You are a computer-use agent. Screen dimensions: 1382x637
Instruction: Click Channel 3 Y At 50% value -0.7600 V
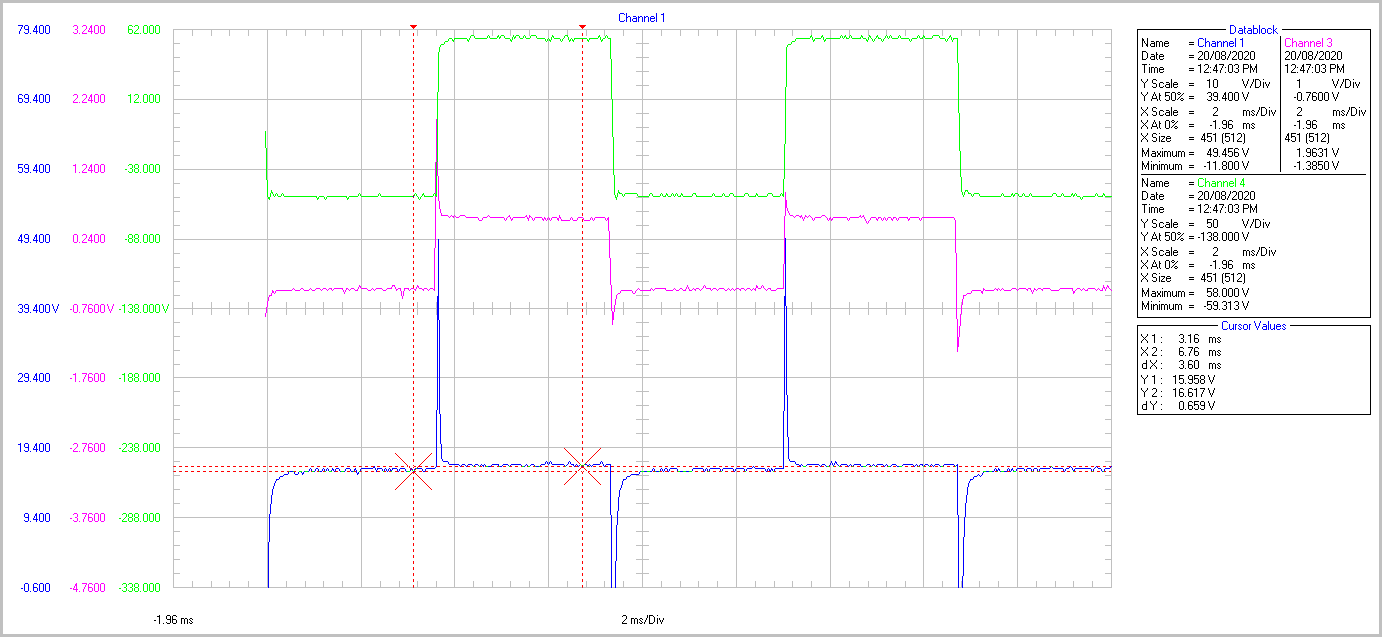pyautogui.click(x=1315, y=97)
